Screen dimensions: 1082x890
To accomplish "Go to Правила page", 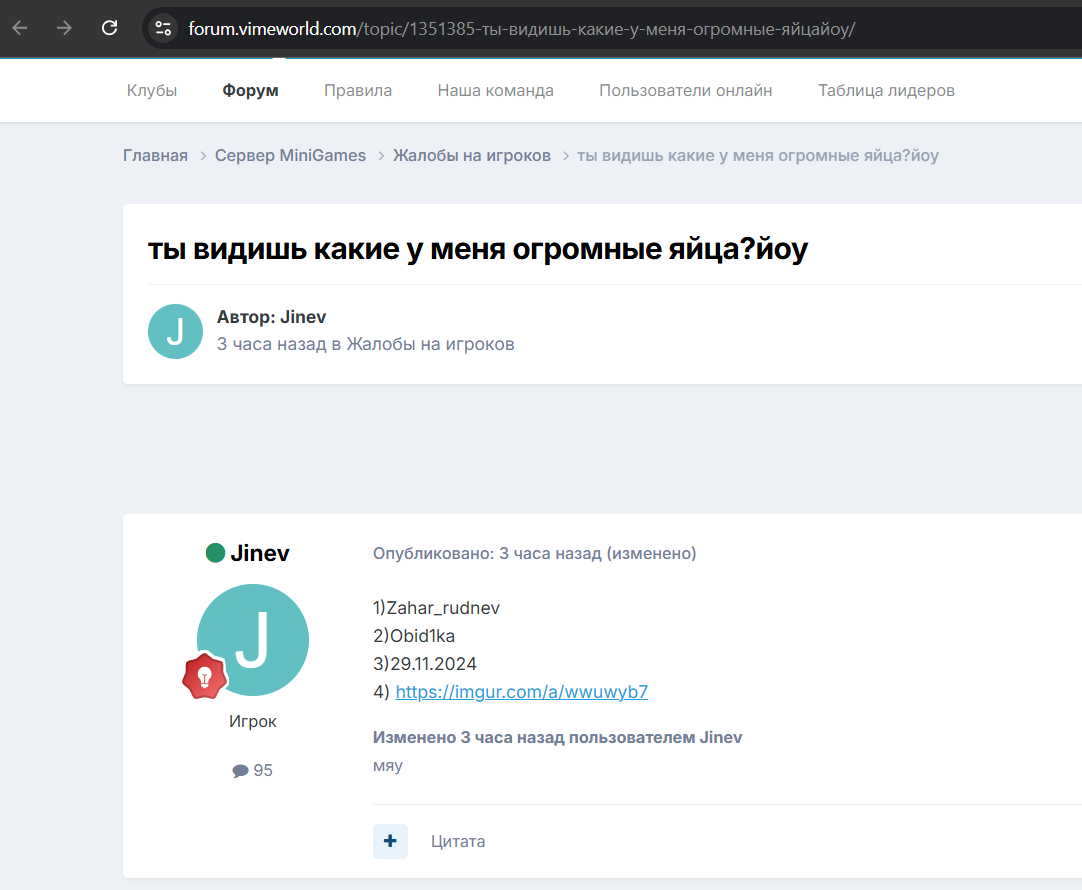I will (x=358, y=90).
